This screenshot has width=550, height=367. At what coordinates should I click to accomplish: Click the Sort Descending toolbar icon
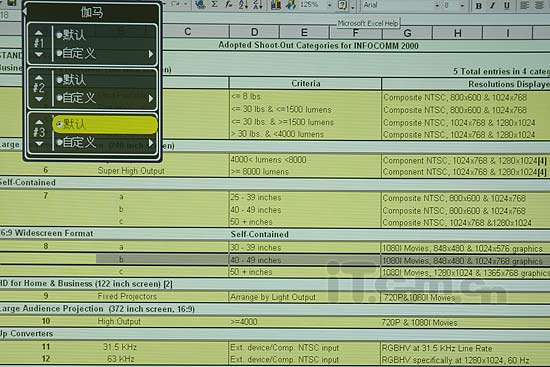tap(258, 4)
